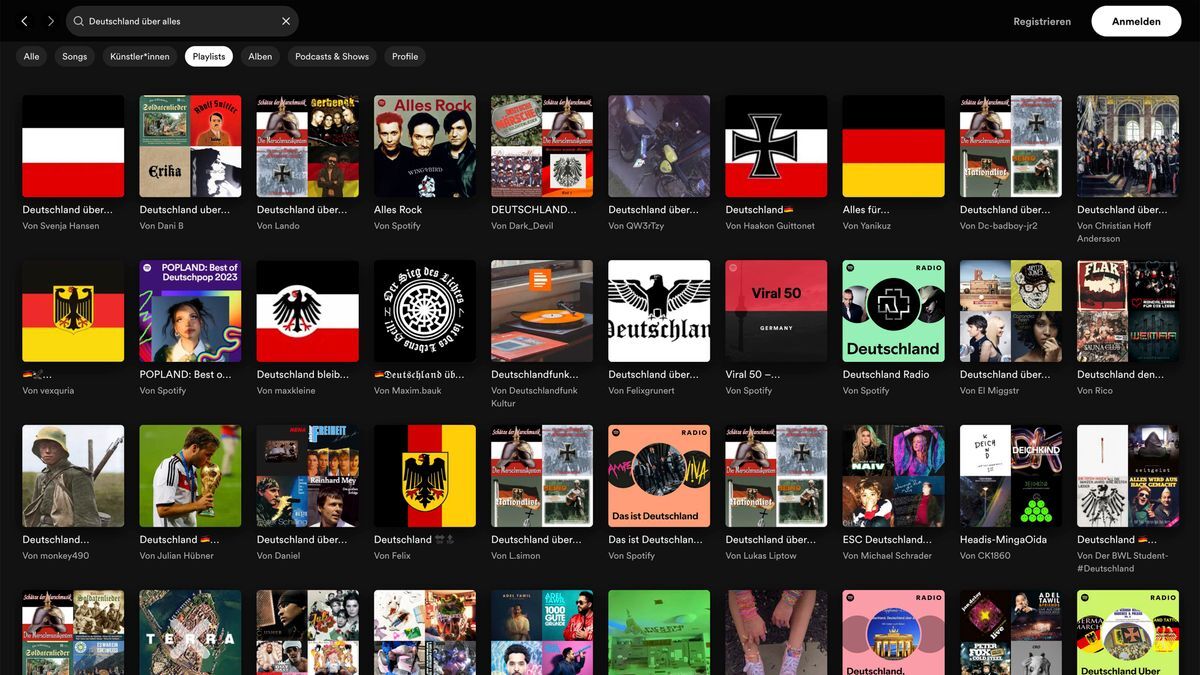The width and height of the screenshot is (1200, 675).
Task: Open the "POPLAND: Best of Deutschpop 2023" cover
Action: click(190, 311)
